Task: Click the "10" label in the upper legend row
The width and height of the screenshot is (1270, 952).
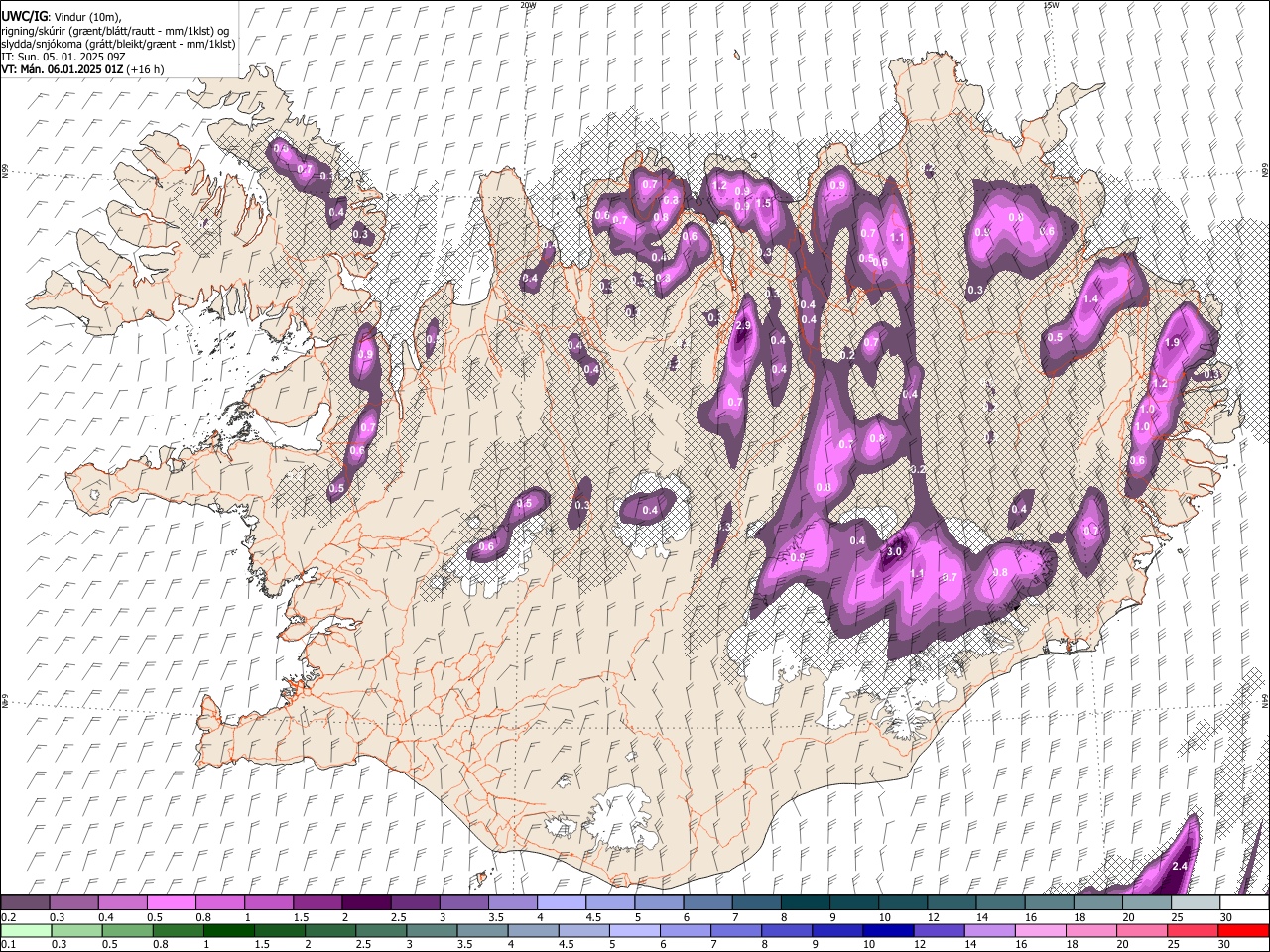Action: (885, 917)
